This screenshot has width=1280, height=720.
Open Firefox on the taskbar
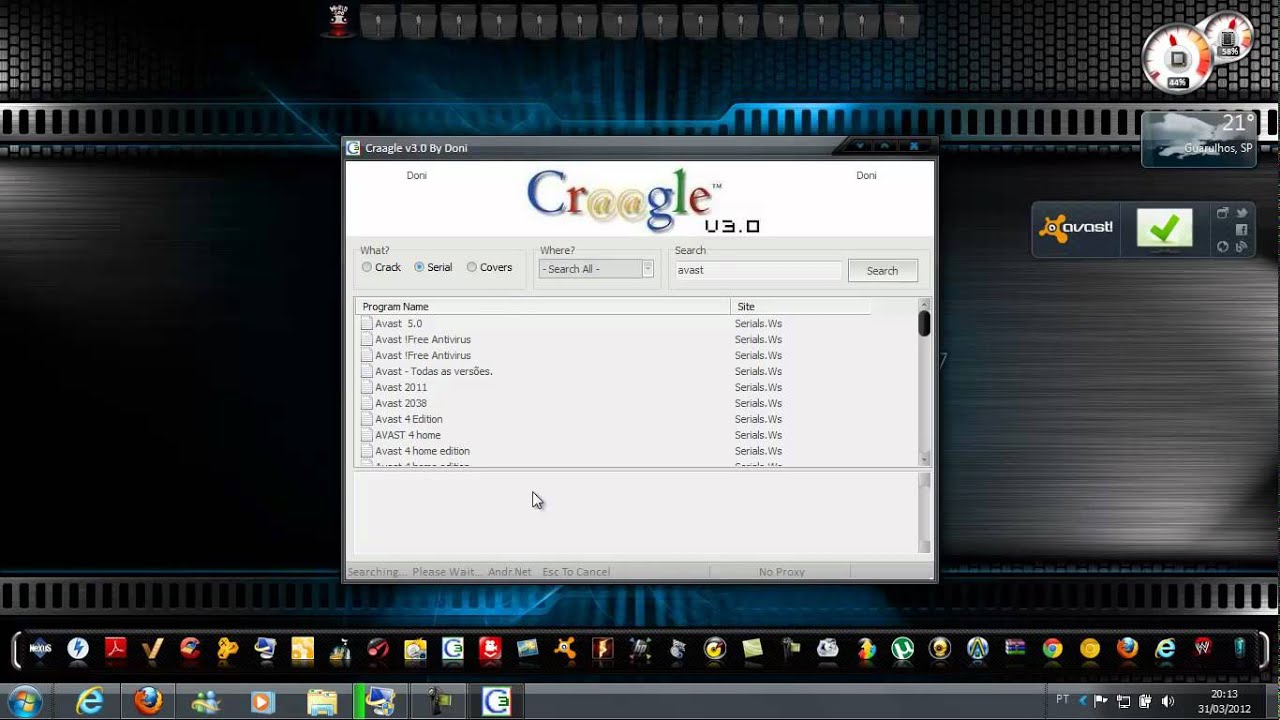tap(148, 702)
